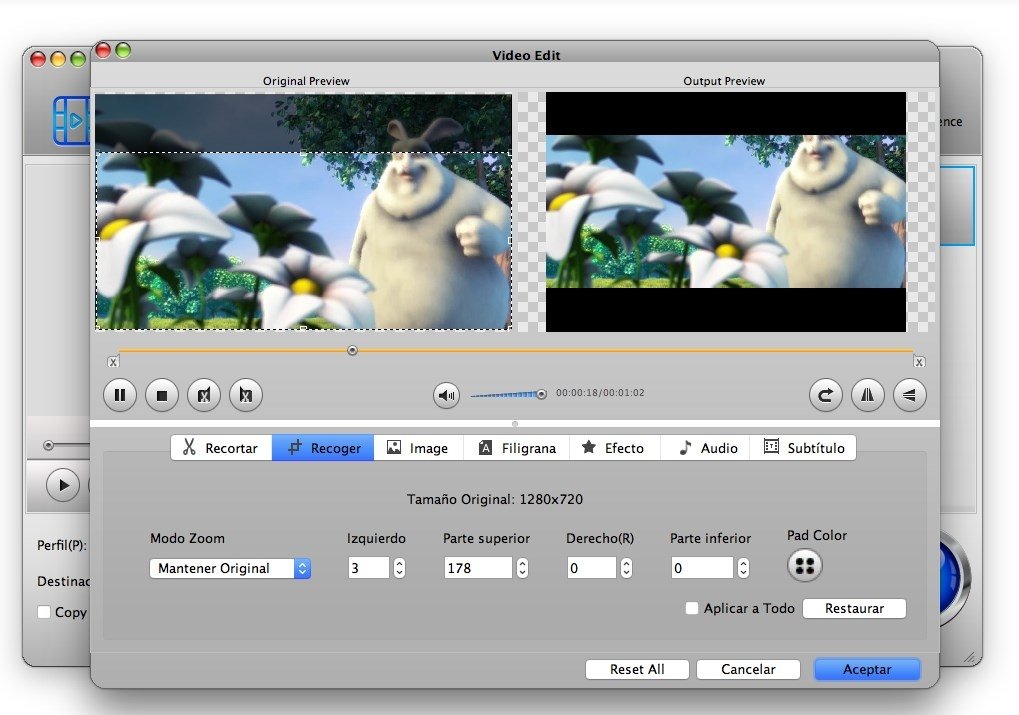
Task: Click the Parte inferior stepper arrows
Action: click(x=743, y=568)
